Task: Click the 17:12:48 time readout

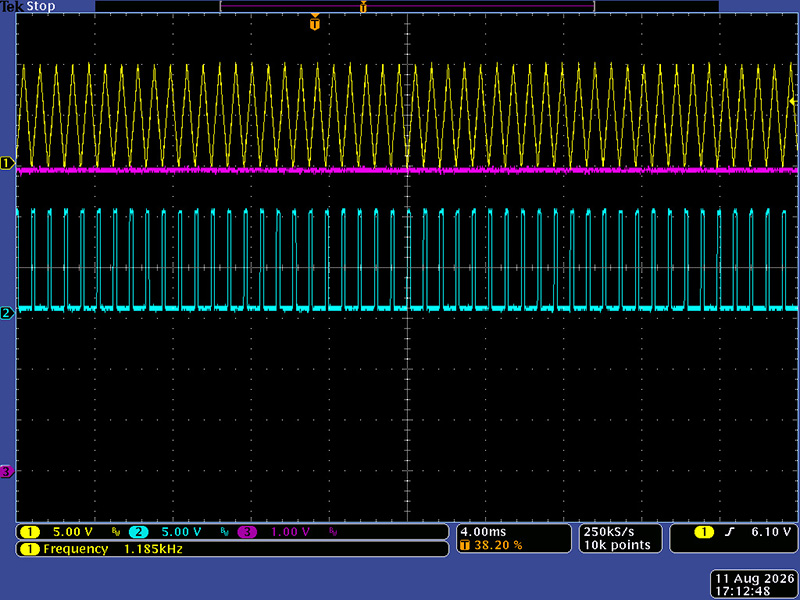Action: tap(742, 591)
